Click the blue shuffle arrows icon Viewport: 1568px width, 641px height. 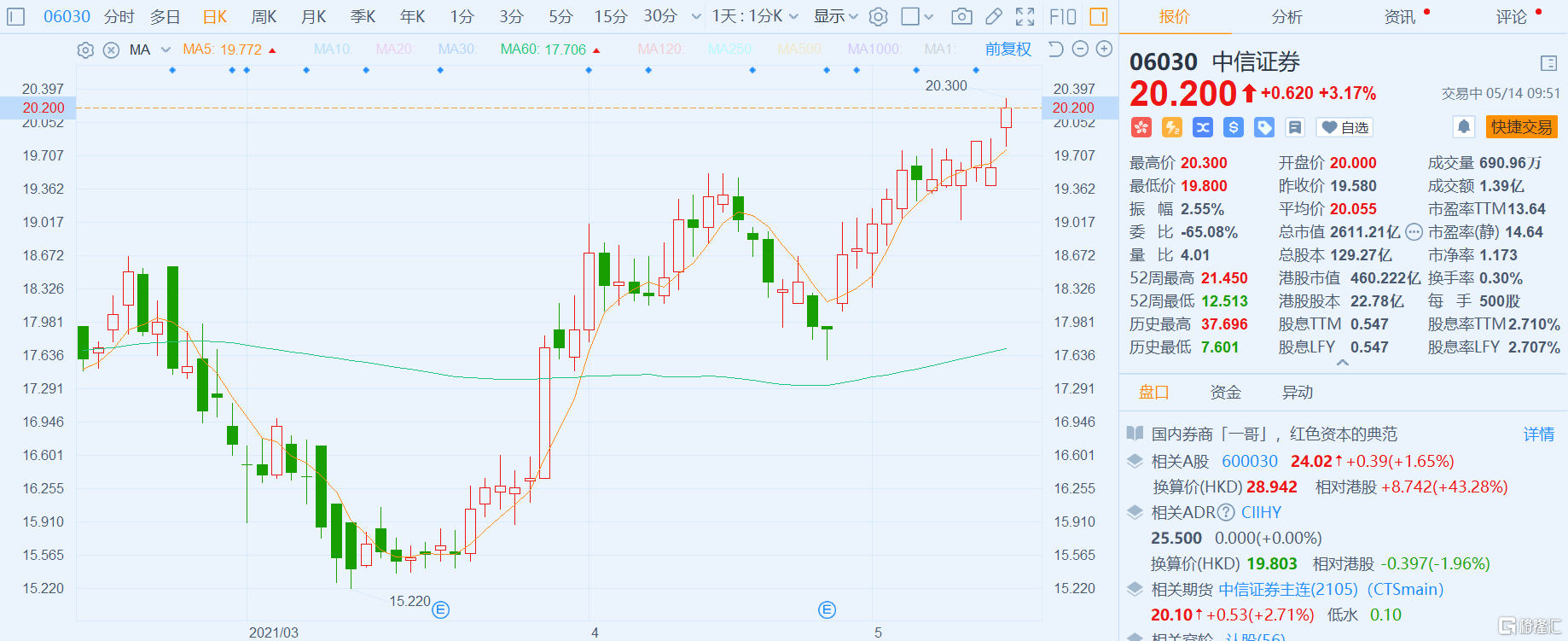1203,127
